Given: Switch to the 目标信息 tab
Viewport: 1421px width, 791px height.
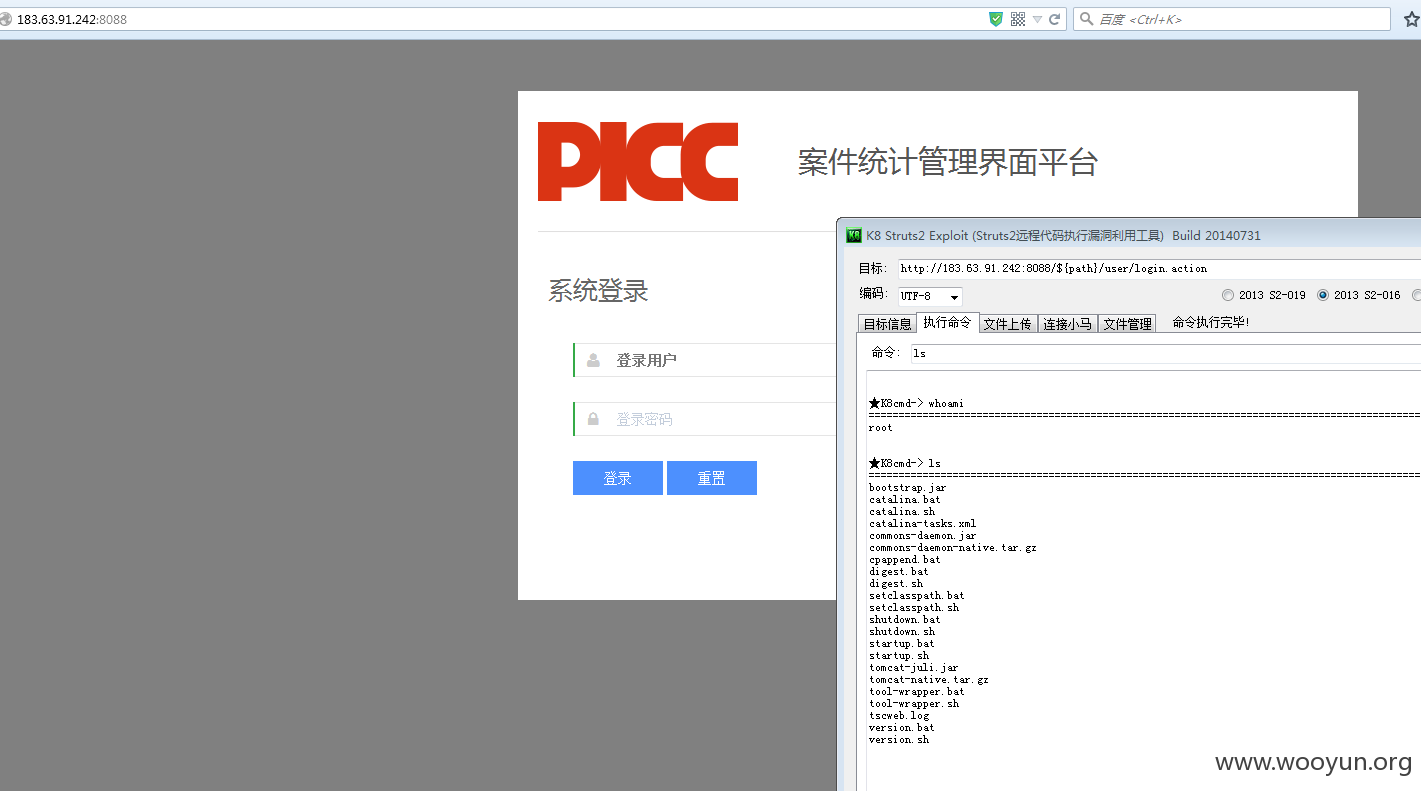Looking at the screenshot, I should coord(887,324).
